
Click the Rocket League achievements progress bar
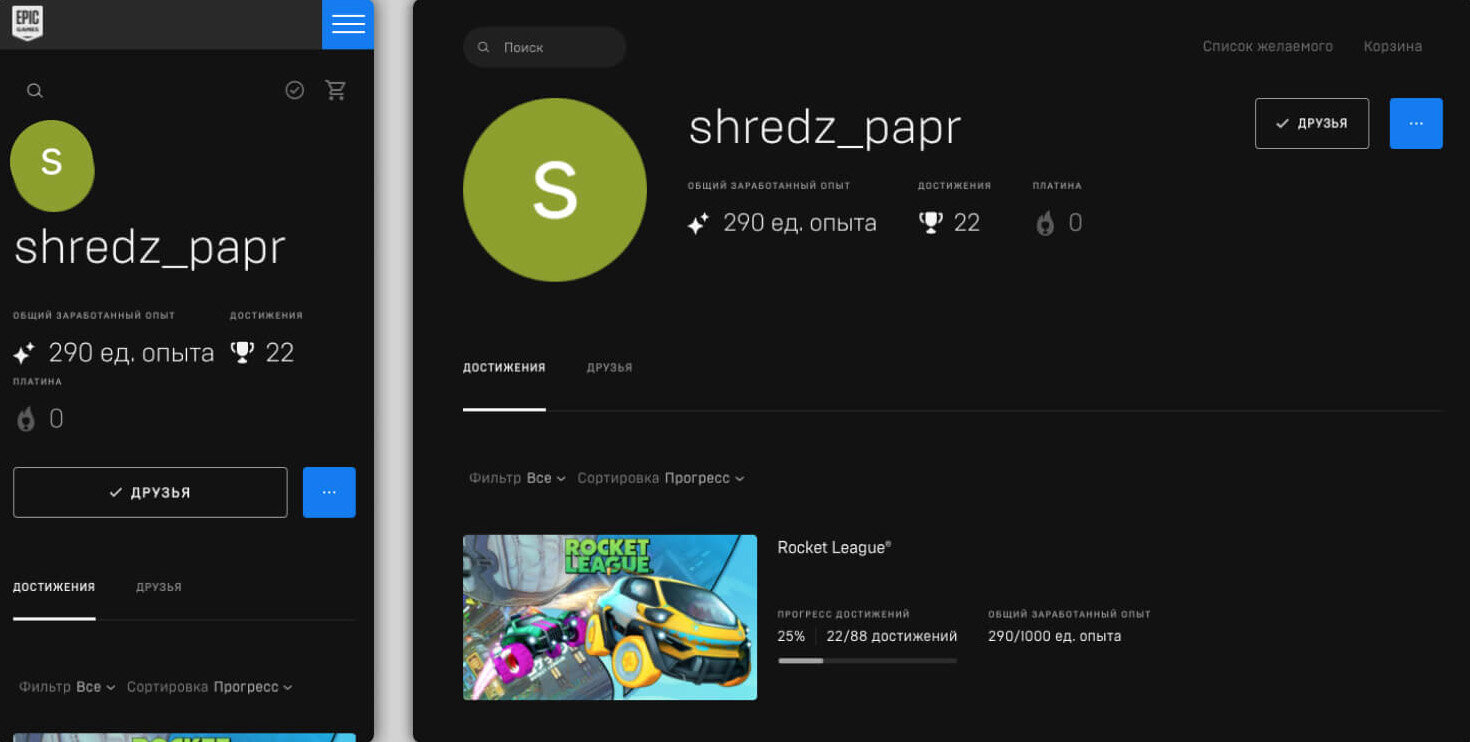click(867, 661)
